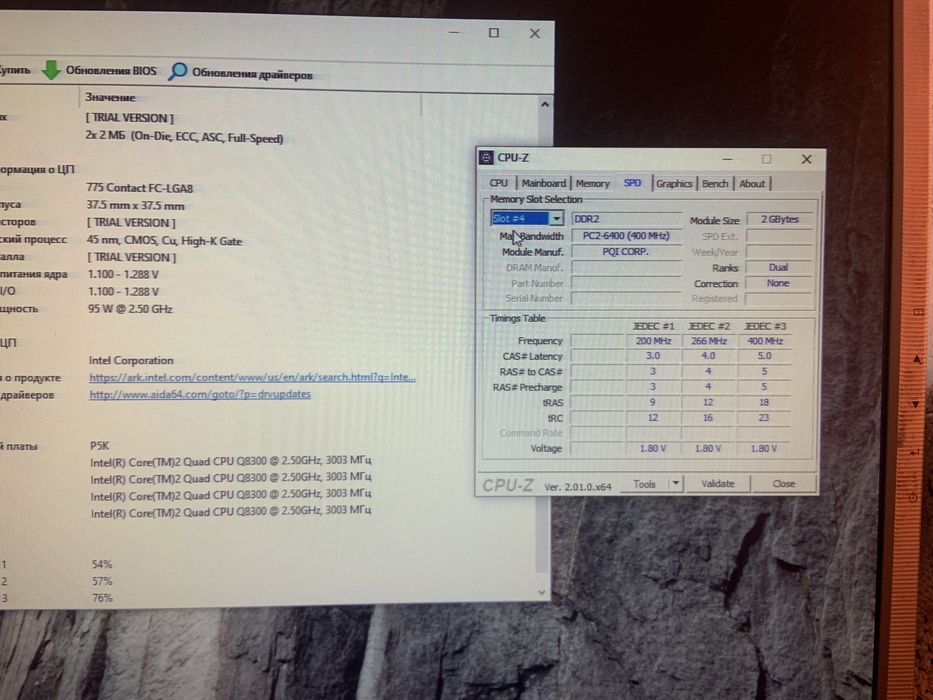Minimize the CPU-Z window
Image resolution: width=933 pixels, height=700 pixels.
click(x=727, y=159)
